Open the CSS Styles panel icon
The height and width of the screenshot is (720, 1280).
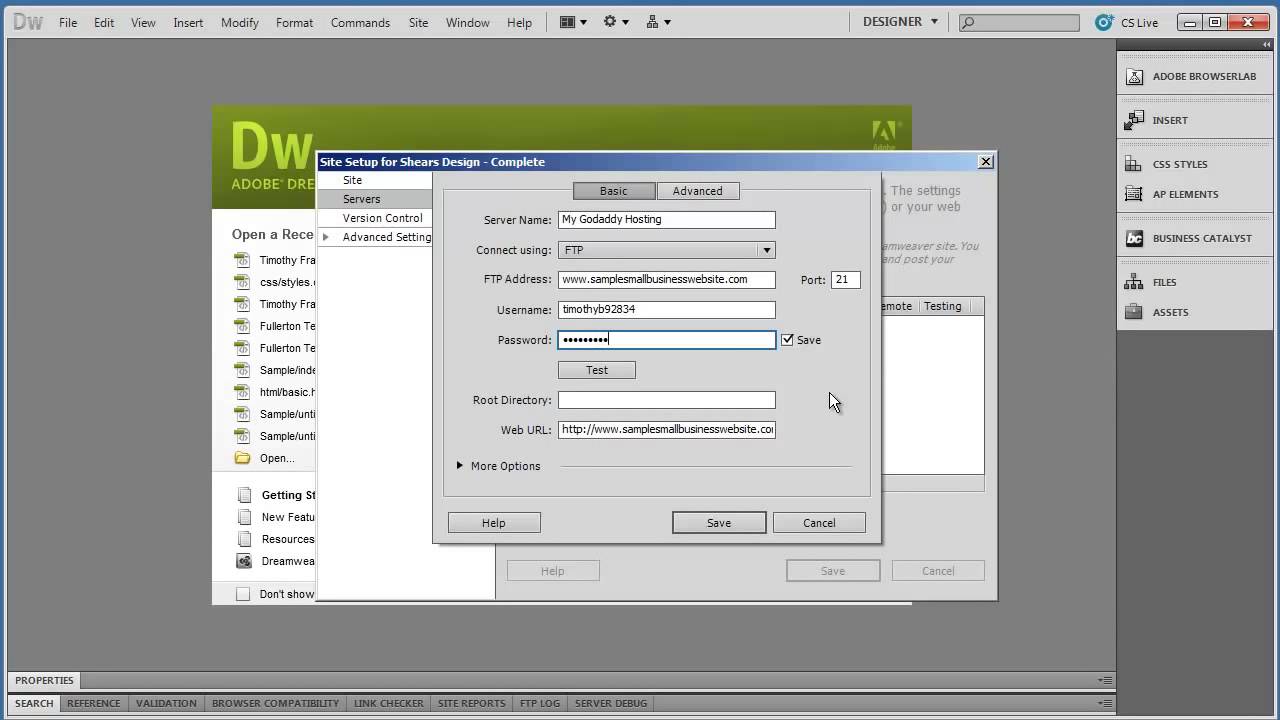click(x=1134, y=164)
